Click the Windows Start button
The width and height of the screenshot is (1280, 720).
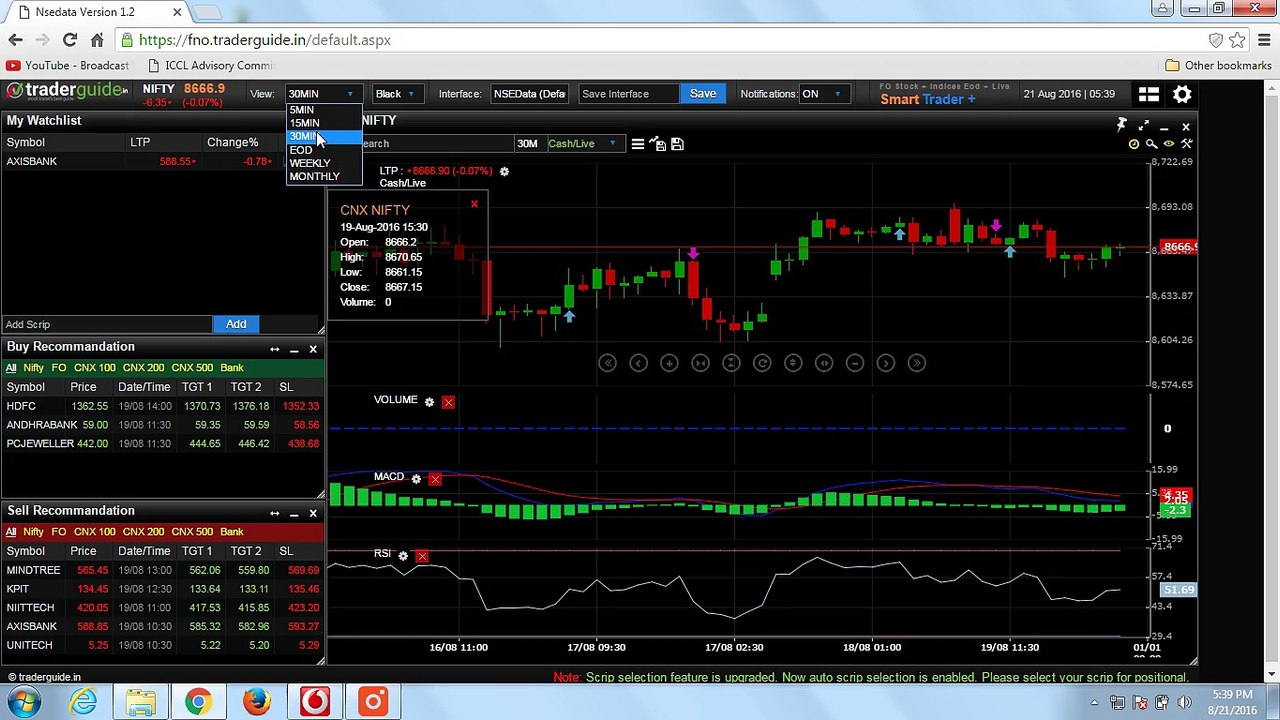[x=24, y=701]
